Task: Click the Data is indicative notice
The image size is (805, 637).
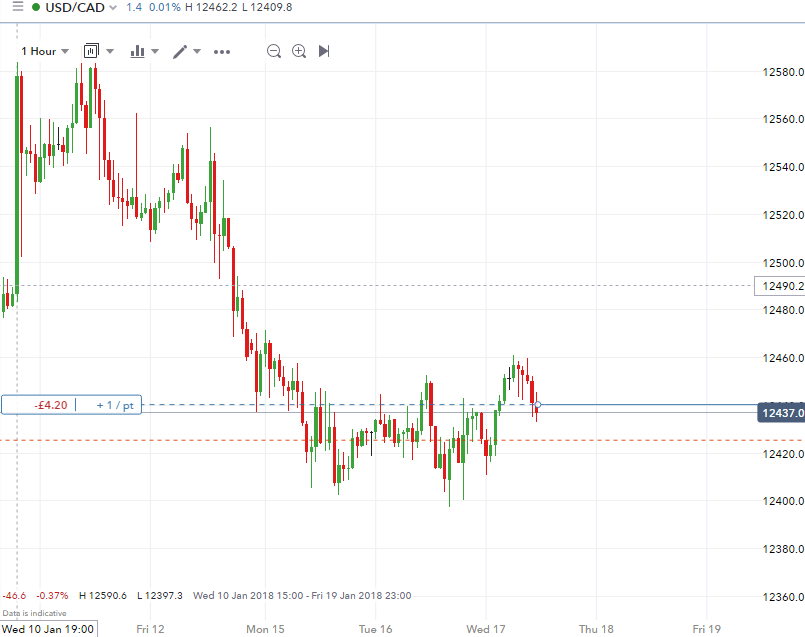Action: (x=34, y=613)
